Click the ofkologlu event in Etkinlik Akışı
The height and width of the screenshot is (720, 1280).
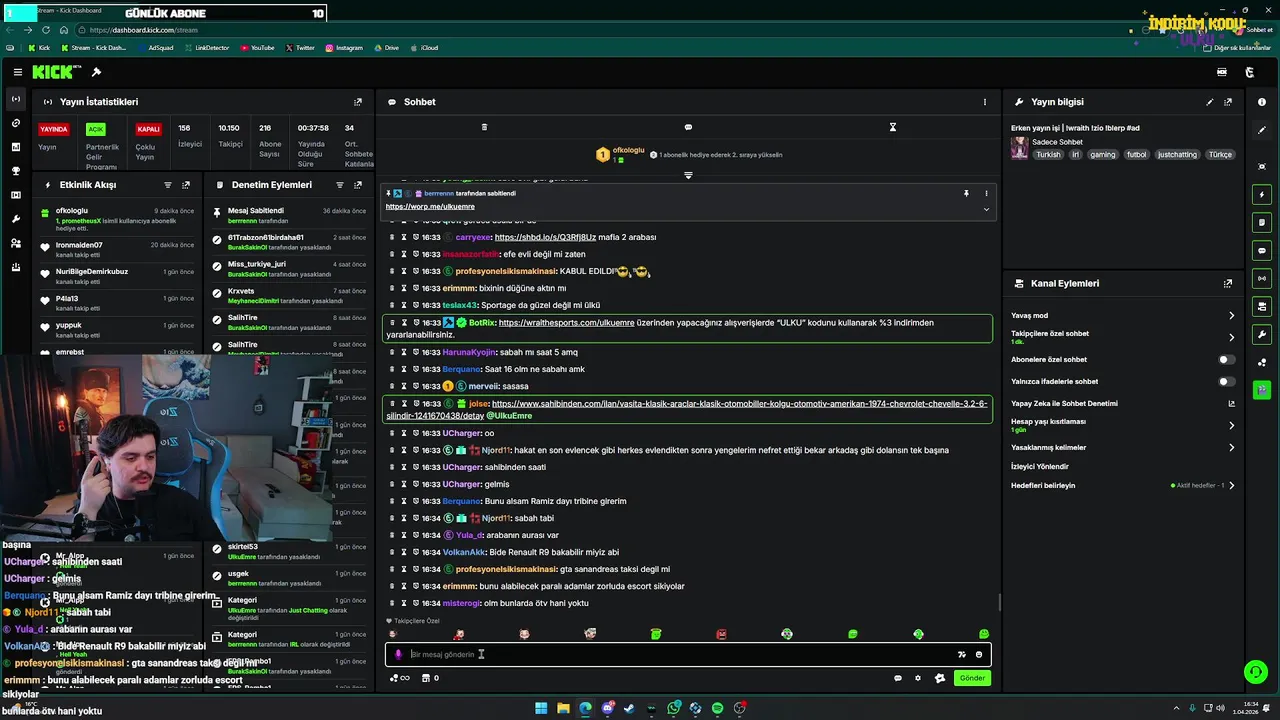tap(118, 219)
